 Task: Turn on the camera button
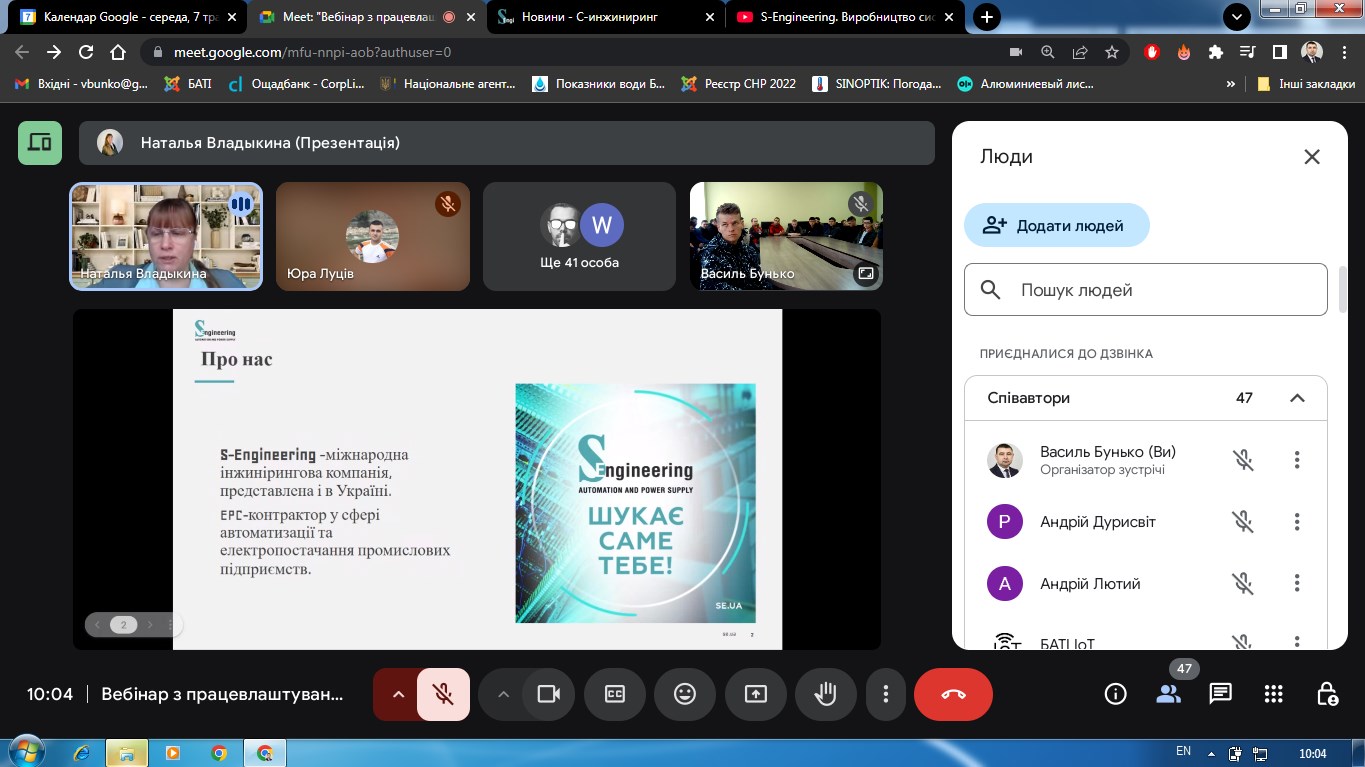point(548,694)
